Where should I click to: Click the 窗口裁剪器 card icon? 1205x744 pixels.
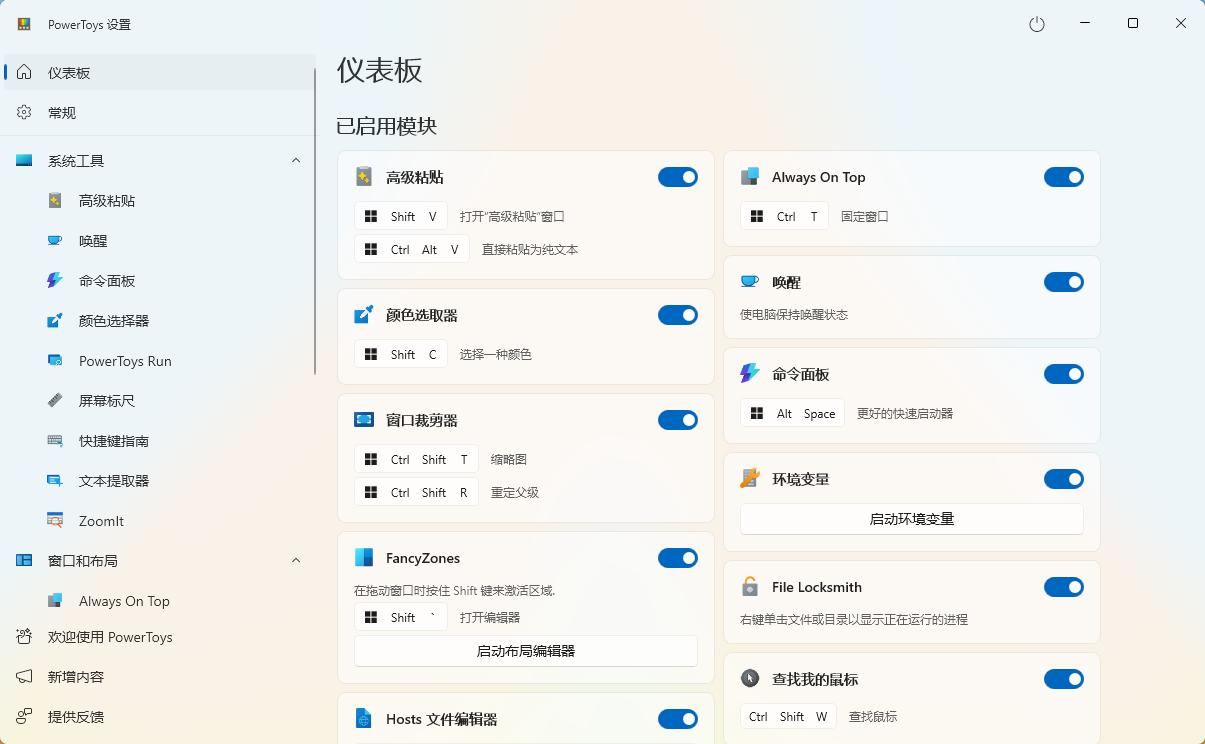tap(364, 420)
